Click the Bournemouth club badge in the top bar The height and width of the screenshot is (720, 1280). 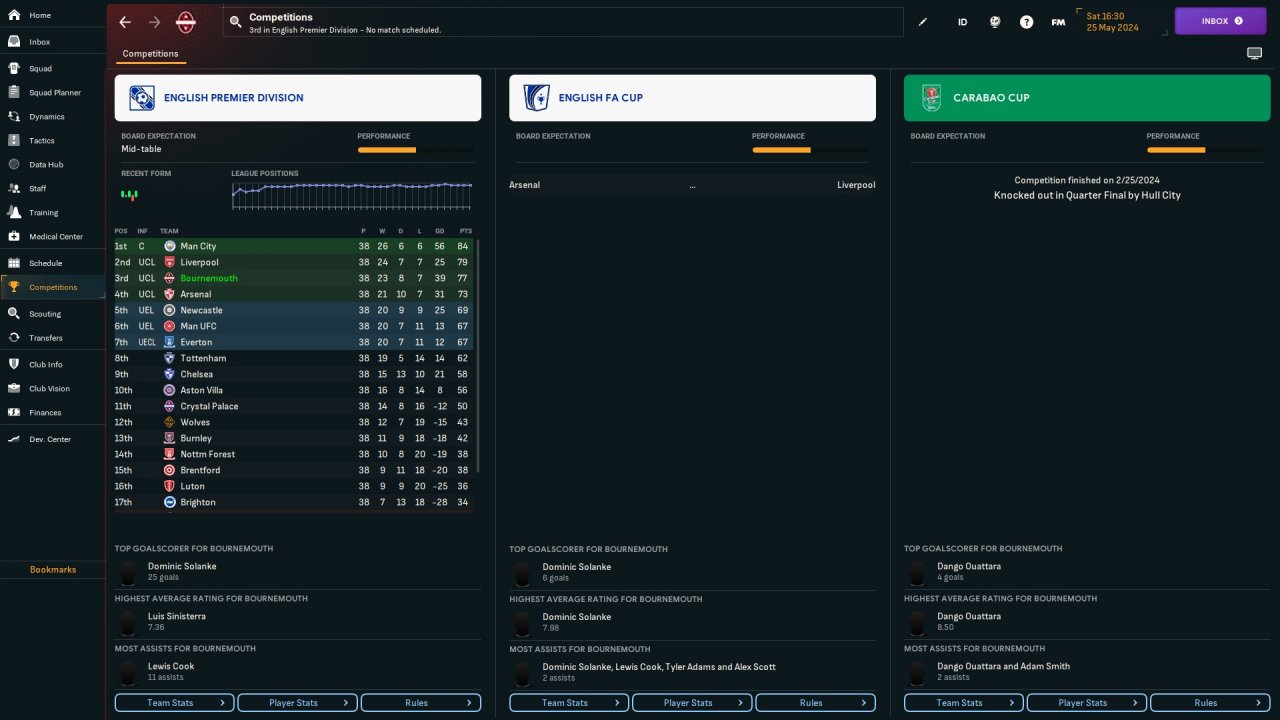click(185, 22)
